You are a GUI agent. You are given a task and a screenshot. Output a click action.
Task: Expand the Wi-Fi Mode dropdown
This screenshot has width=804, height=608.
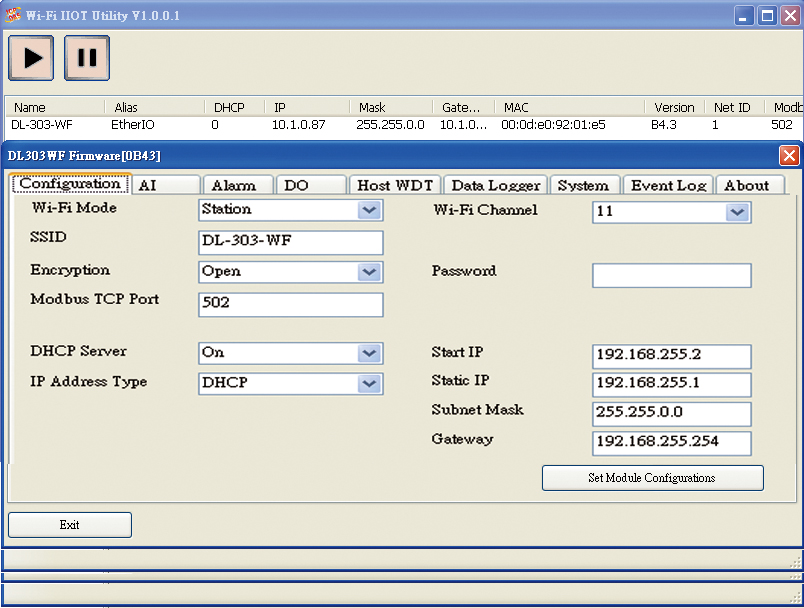370,210
